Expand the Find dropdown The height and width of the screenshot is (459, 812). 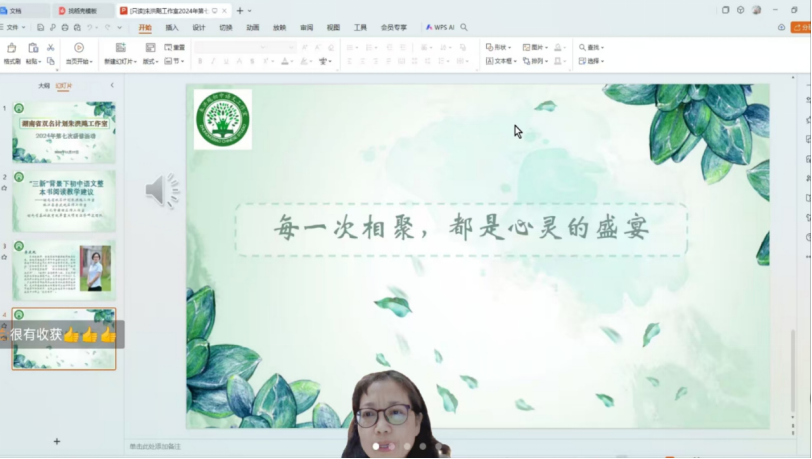point(592,47)
